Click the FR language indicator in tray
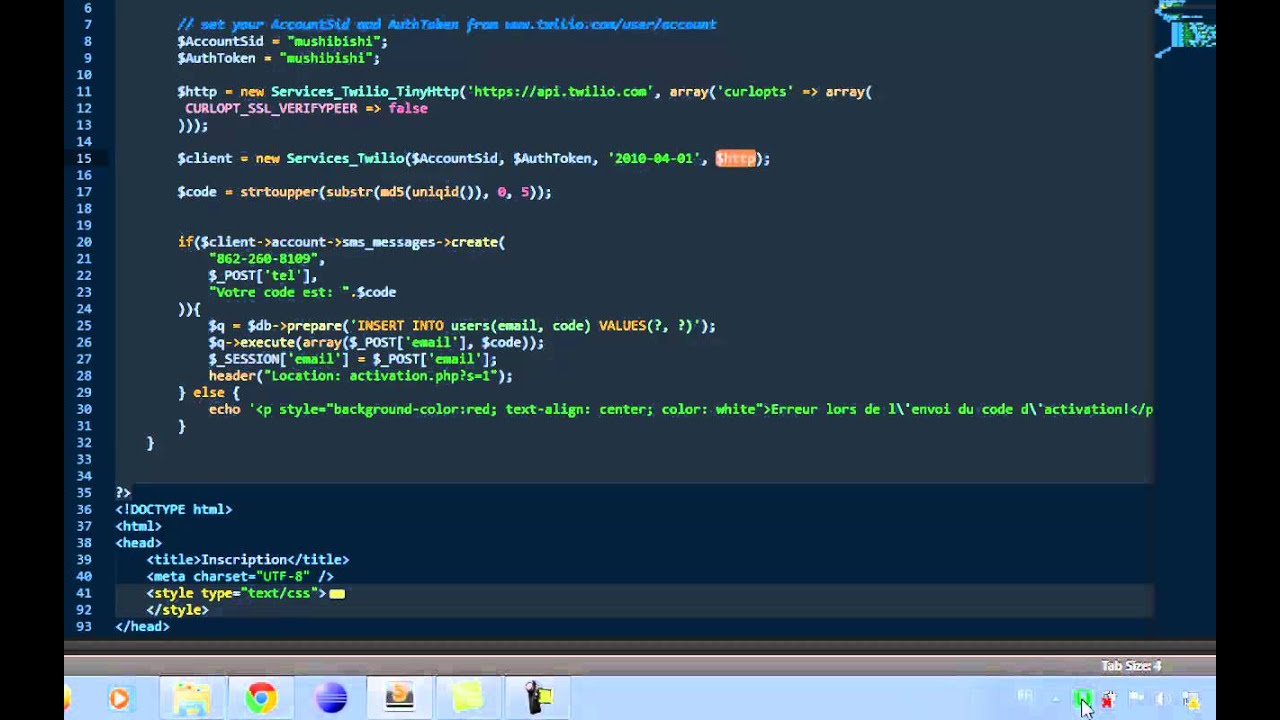 tap(1025, 697)
